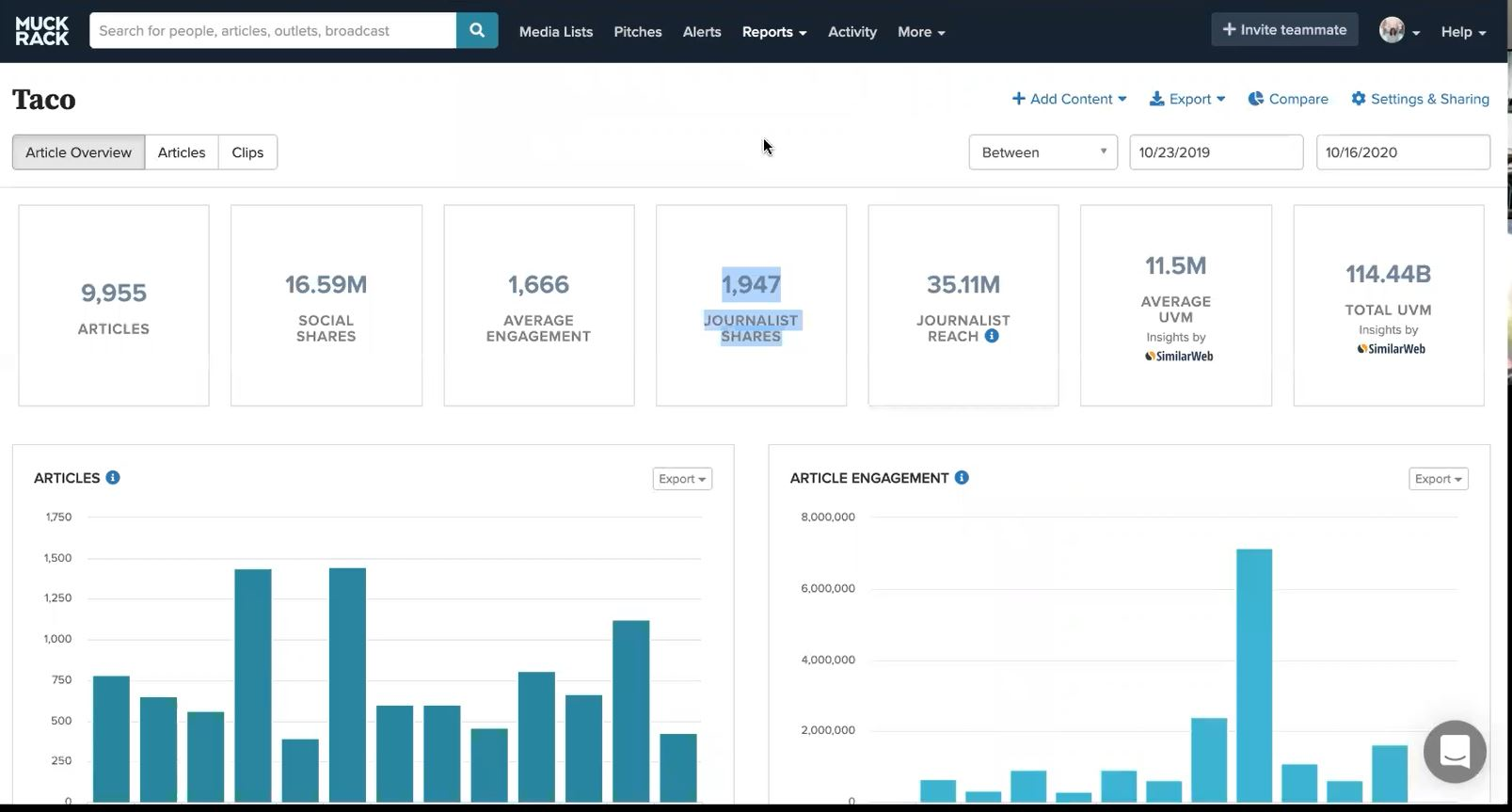Click the Journalist Reach info icon
Image resolution: width=1512 pixels, height=812 pixels.
click(x=992, y=336)
